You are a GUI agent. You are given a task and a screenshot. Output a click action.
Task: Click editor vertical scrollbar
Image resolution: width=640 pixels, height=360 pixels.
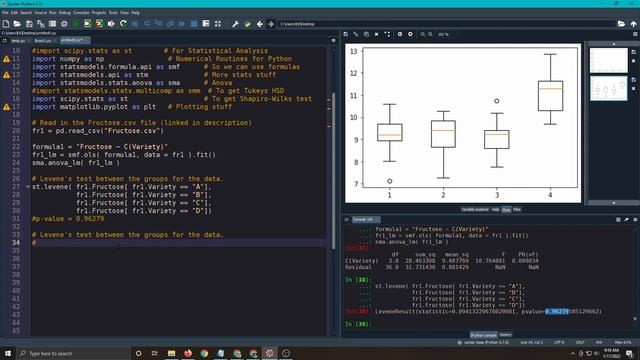(x=333, y=171)
